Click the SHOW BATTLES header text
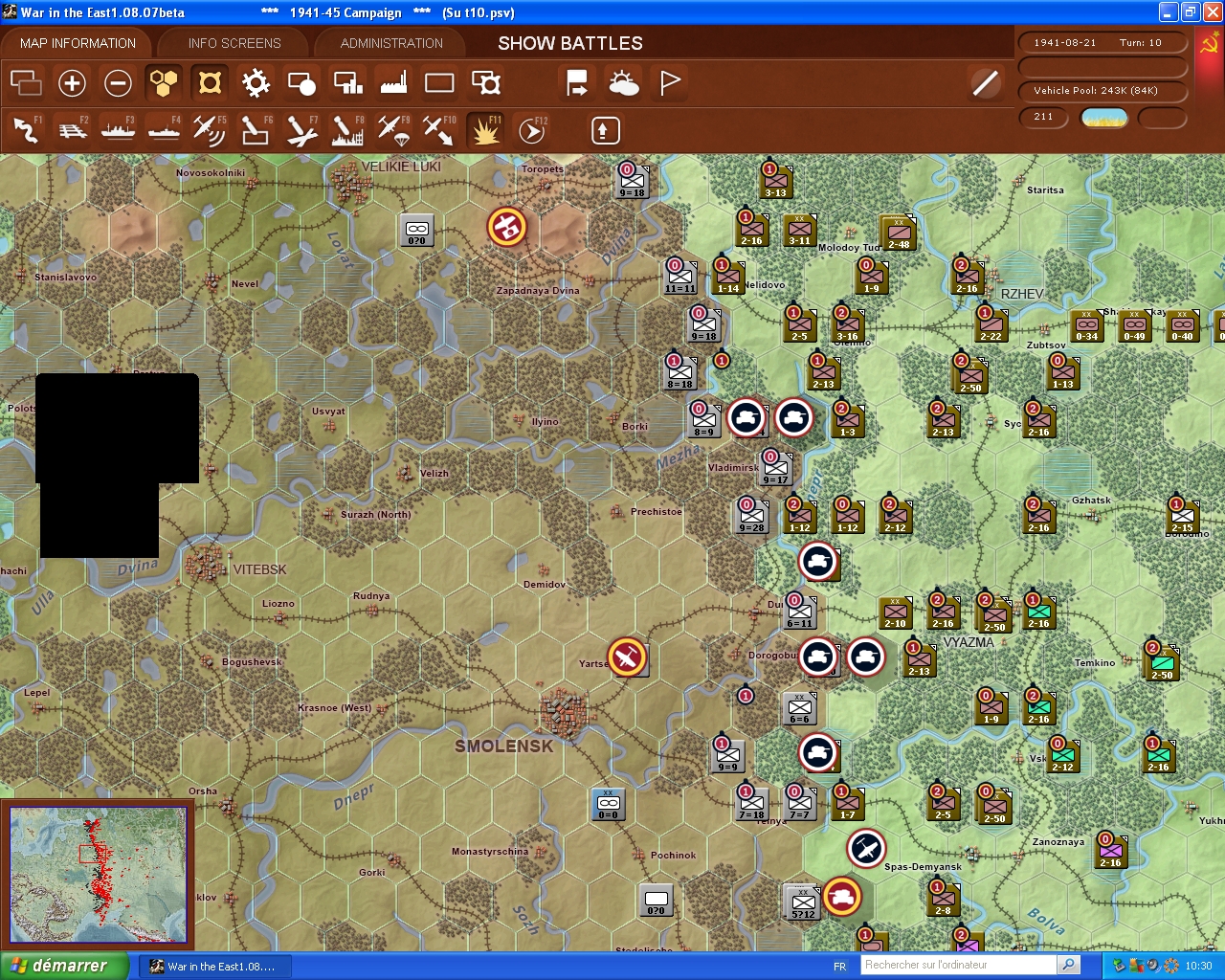 pos(568,43)
